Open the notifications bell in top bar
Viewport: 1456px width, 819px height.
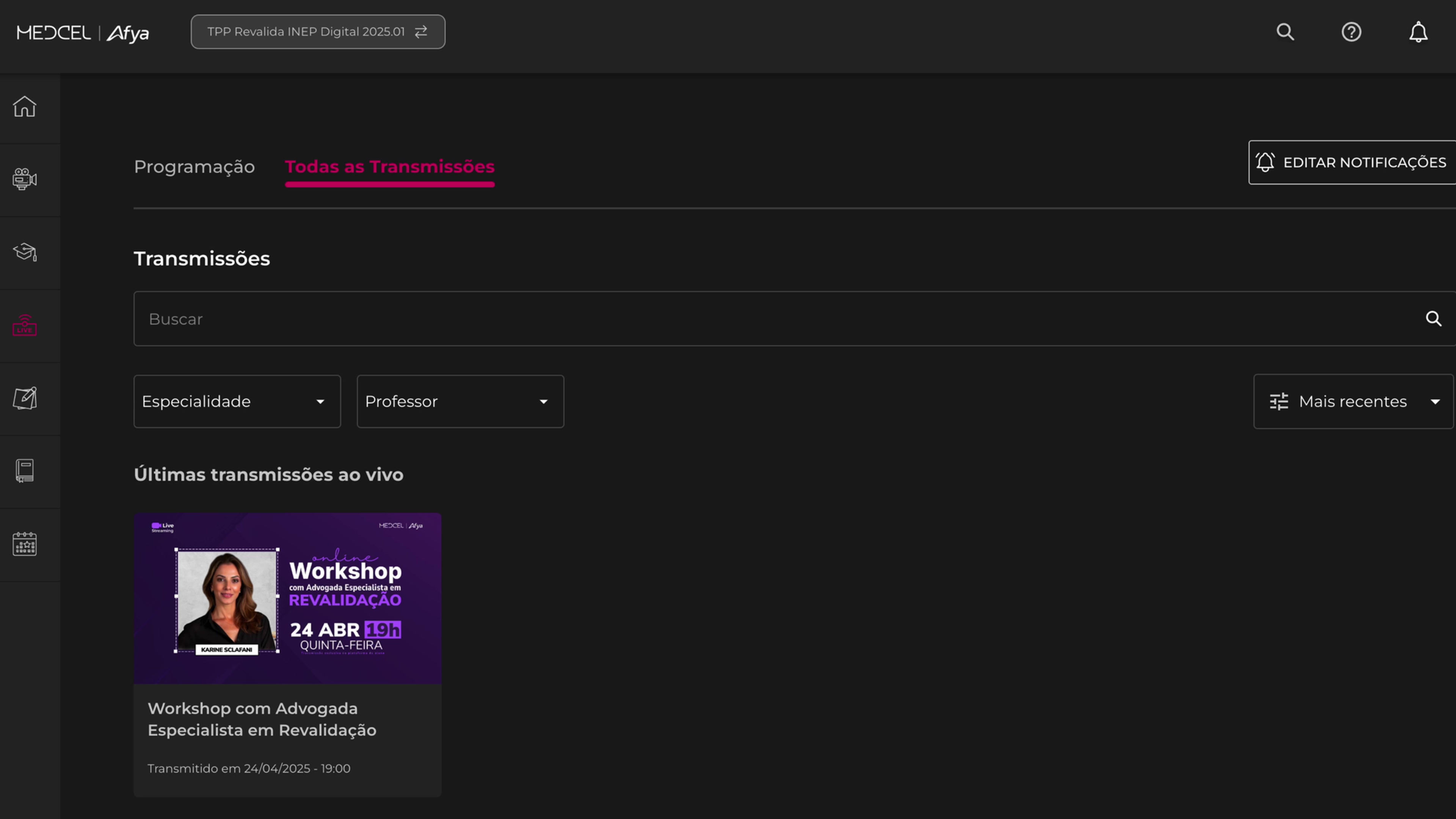(x=1418, y=31)
